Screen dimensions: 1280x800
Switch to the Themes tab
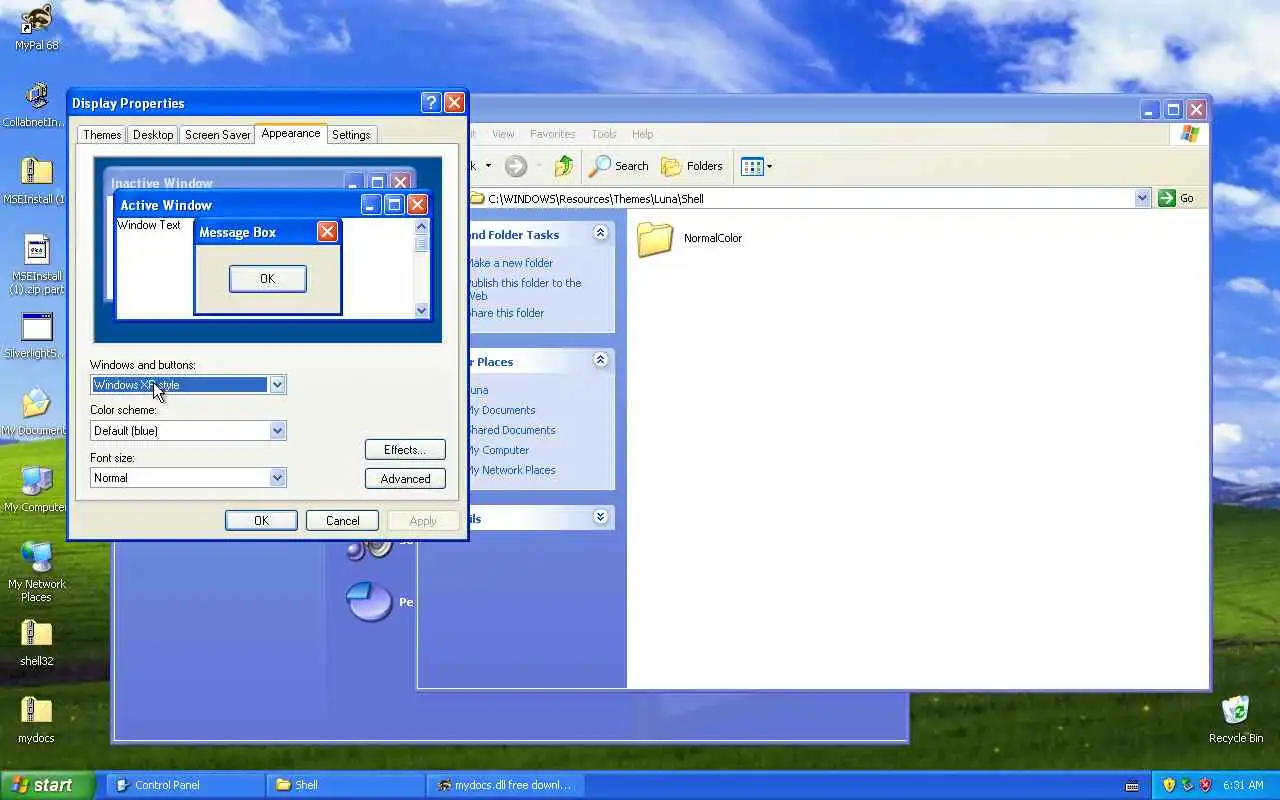(x=102, y=134)
